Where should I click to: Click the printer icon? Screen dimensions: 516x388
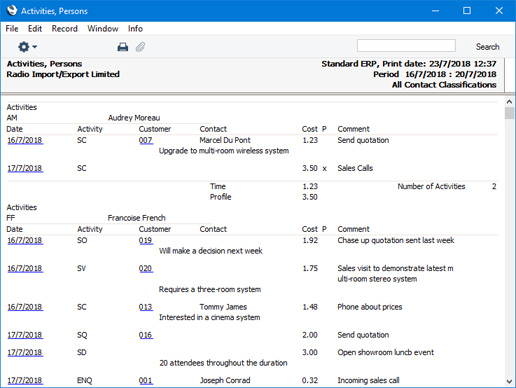tap(123, 47)
